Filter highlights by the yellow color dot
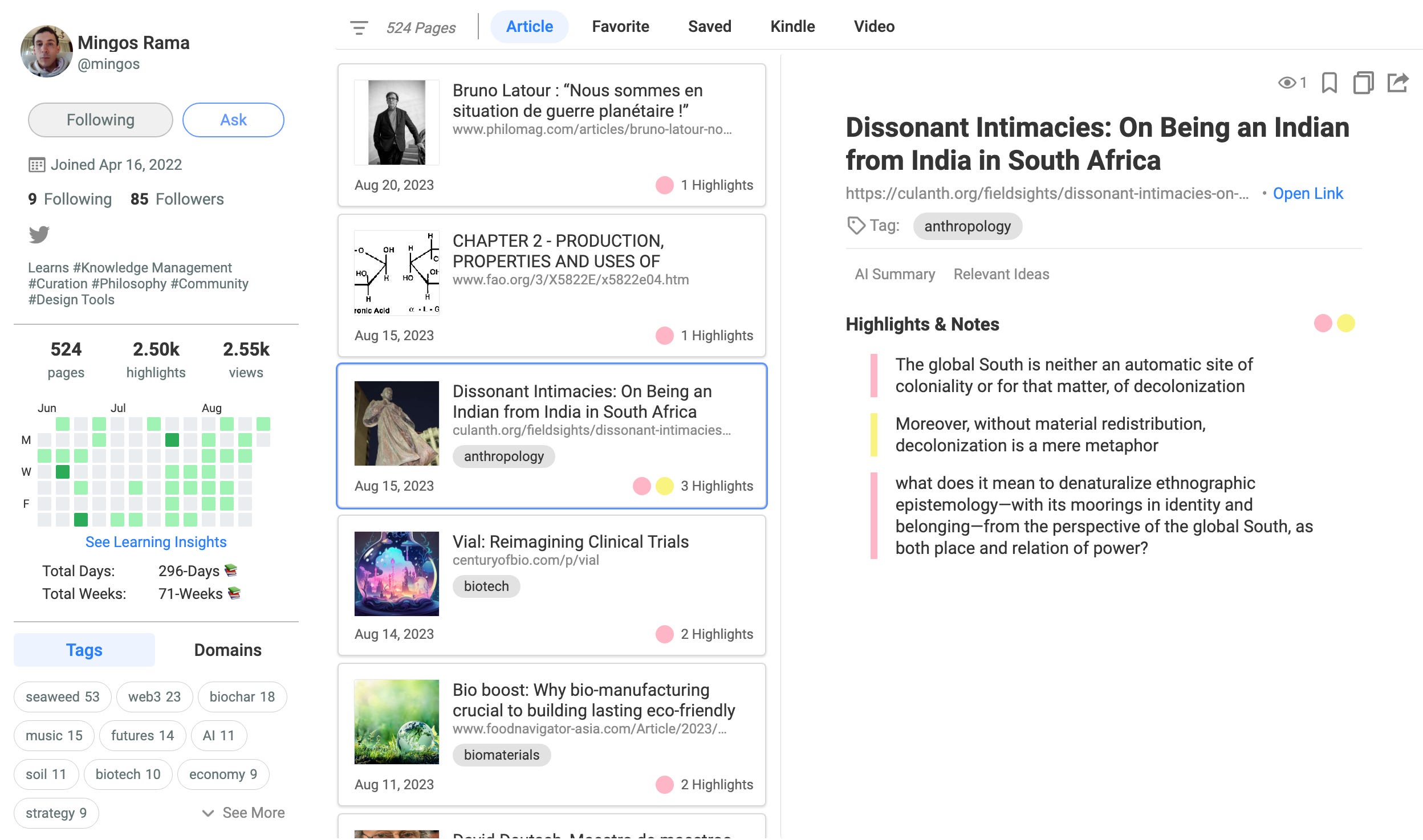The width and height of the screenshot is (1423, 840). click(x=1345, y=323)
